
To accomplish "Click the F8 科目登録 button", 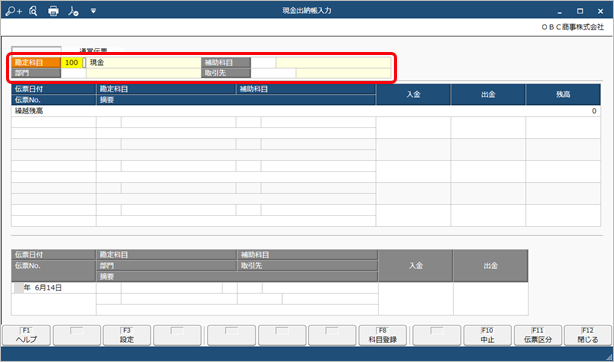I will (383, 336).
